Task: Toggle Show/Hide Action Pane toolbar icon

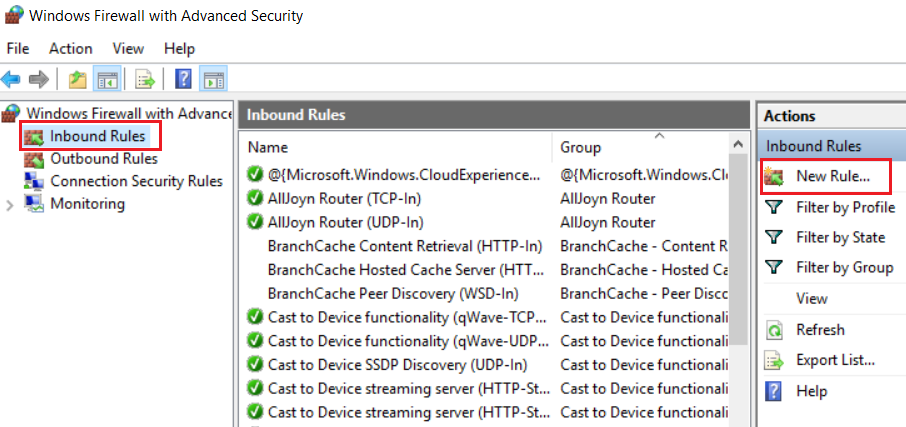Action: (213, 79)
